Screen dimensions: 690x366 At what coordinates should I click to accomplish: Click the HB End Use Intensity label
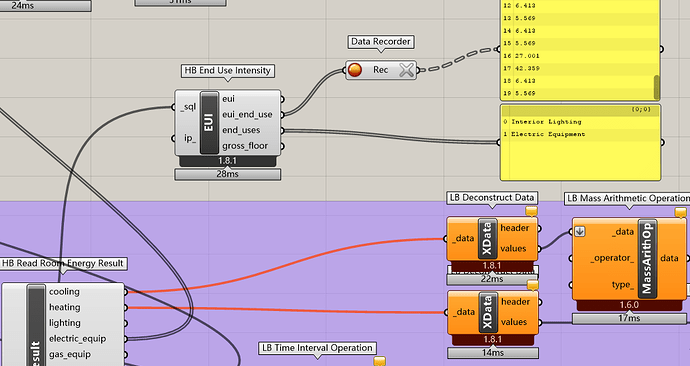[228, 70]
